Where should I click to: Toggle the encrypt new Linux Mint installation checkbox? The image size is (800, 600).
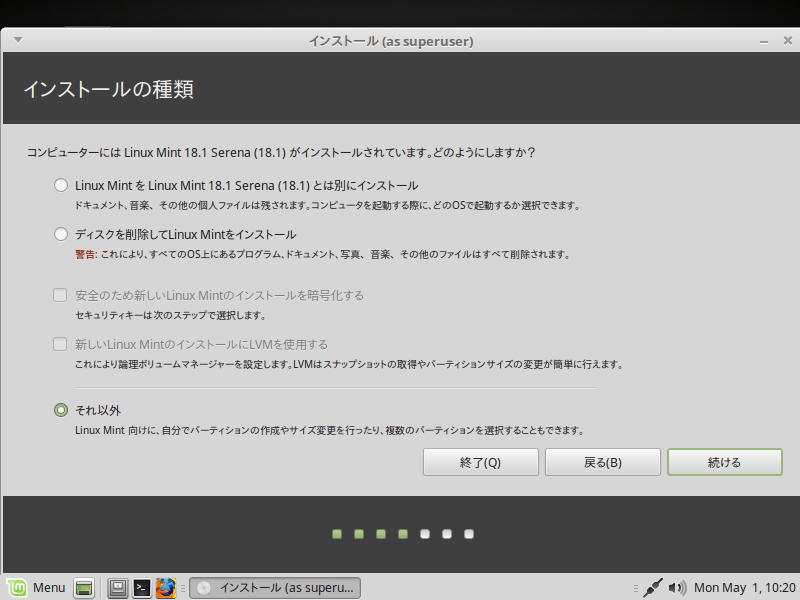(x=60, y=295)
